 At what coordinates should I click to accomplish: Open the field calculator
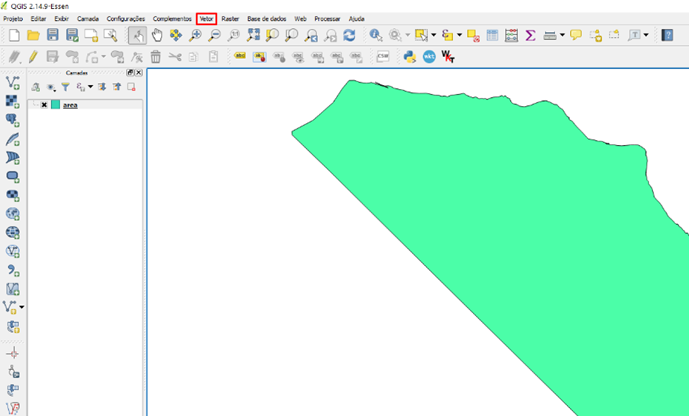click(511, 35)
